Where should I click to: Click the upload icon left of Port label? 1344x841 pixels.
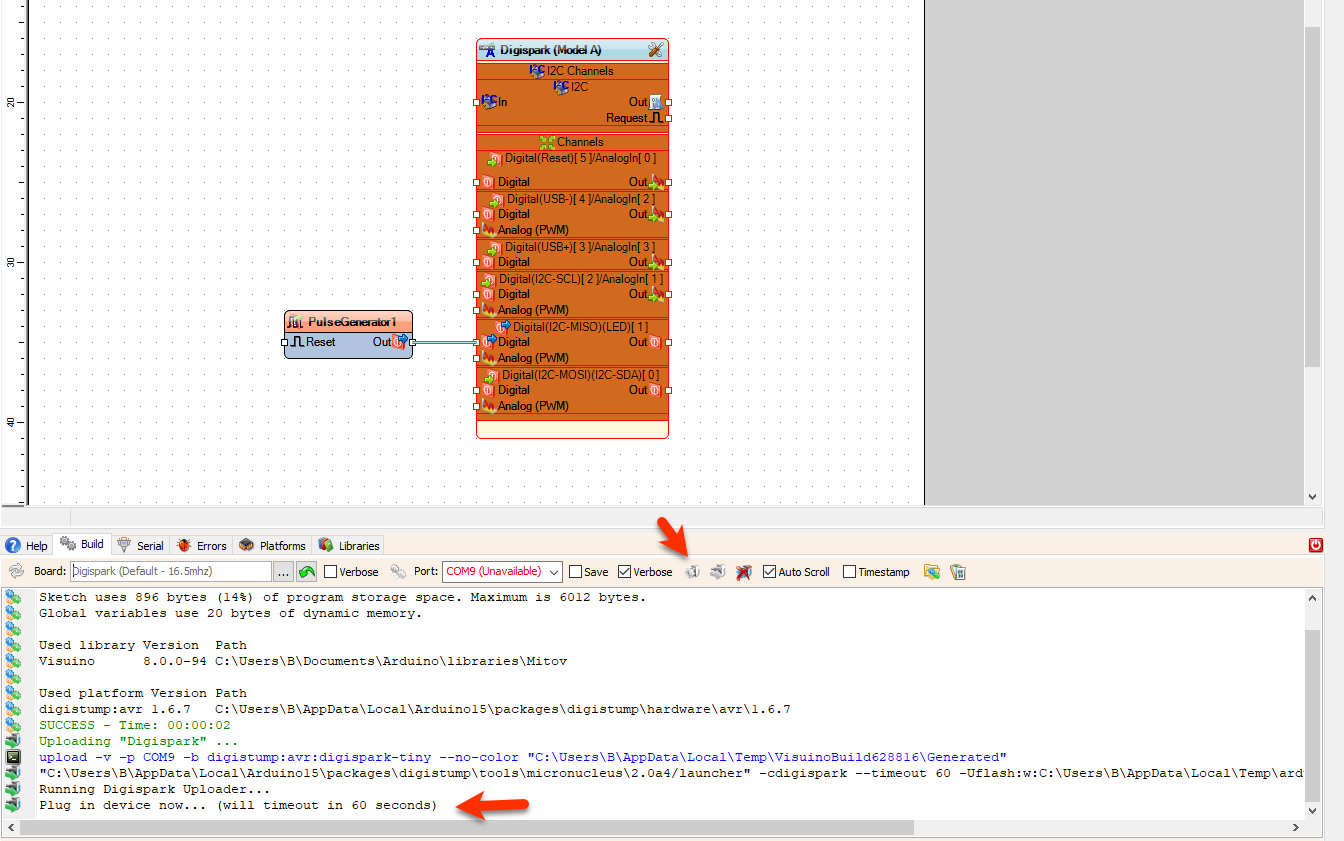(398, 572)
